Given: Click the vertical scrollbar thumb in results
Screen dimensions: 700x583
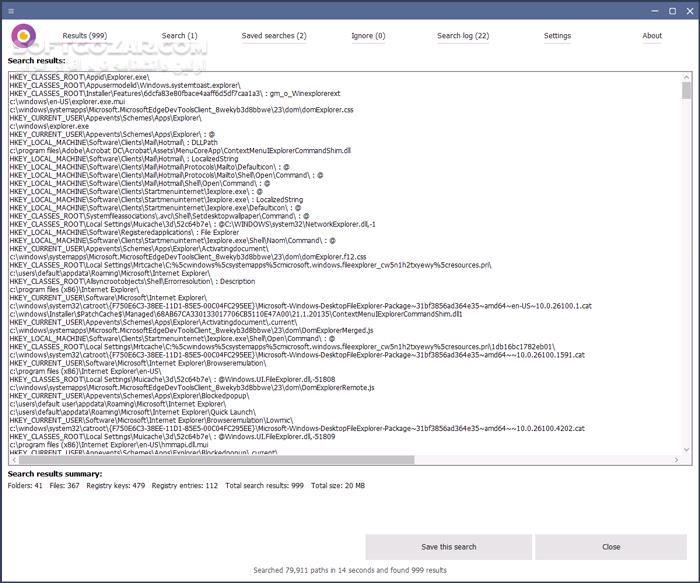Looking at the screenshot, I should point(686,91).
